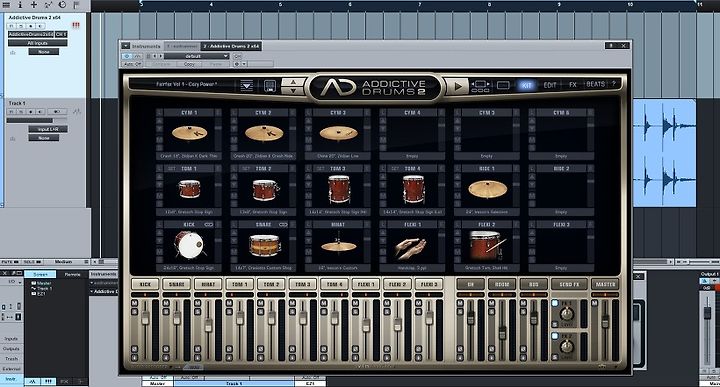Preview the FLEXI 2 tom shell hit
720x387 pixels.
coord(487,245)
